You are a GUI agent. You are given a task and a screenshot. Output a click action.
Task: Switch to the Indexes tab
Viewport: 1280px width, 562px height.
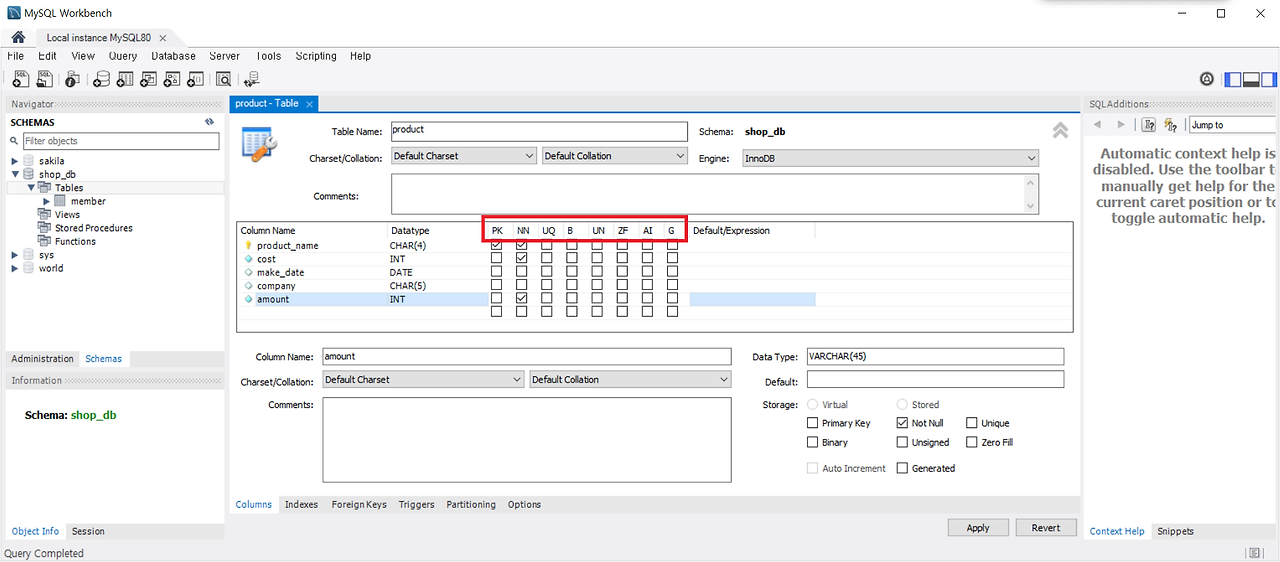point(301,505)
